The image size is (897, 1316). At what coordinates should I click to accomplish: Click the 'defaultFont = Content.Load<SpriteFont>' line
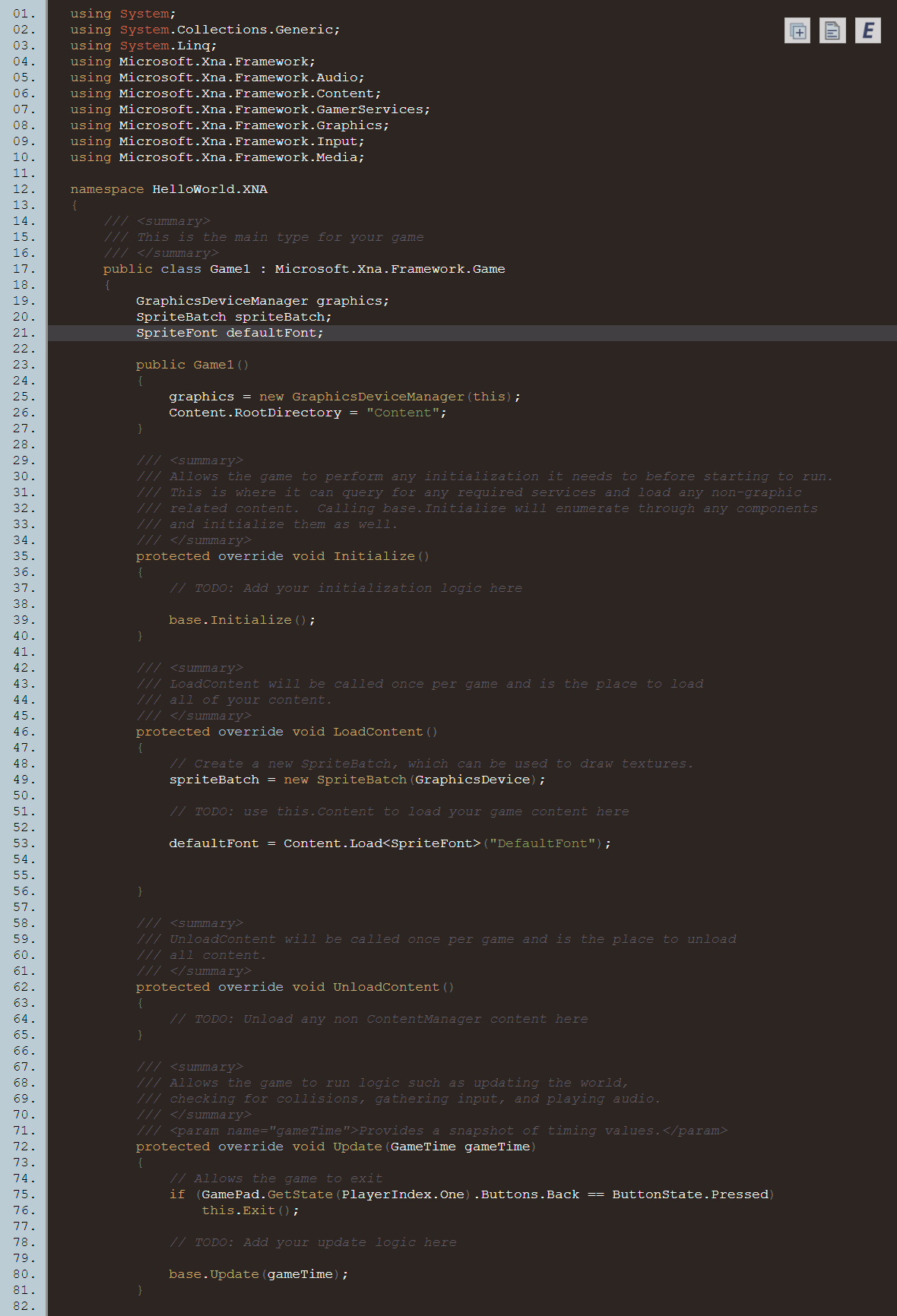(390, 843)
